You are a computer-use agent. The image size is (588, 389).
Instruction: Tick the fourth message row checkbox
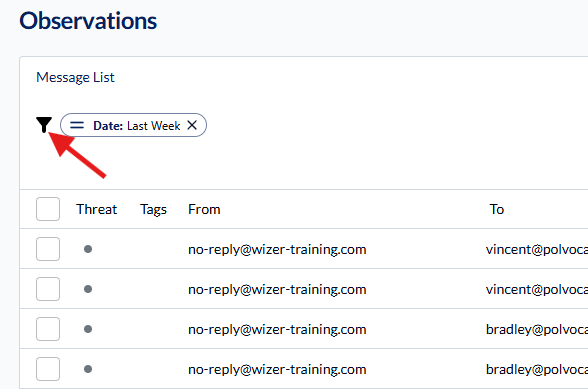coord(48,369)
